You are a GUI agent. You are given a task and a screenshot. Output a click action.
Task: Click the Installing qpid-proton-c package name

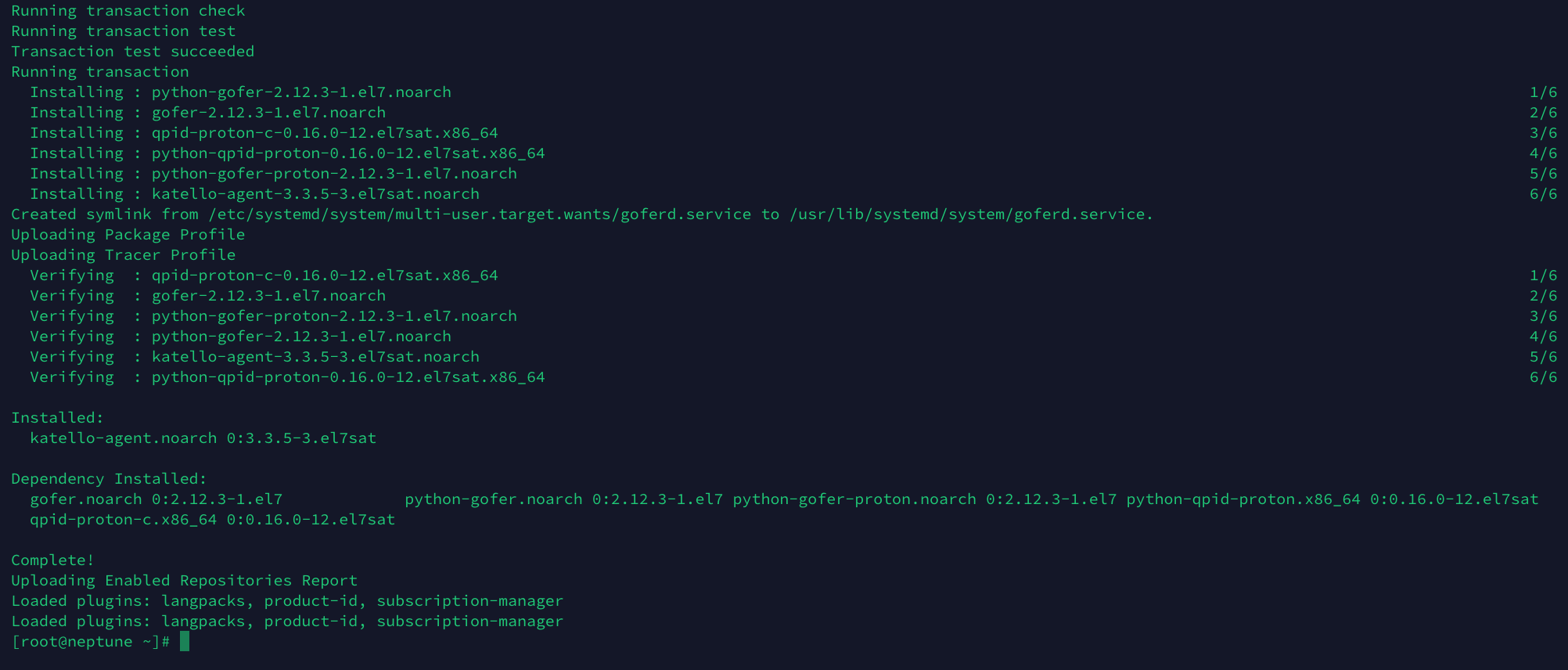(325, 133)
